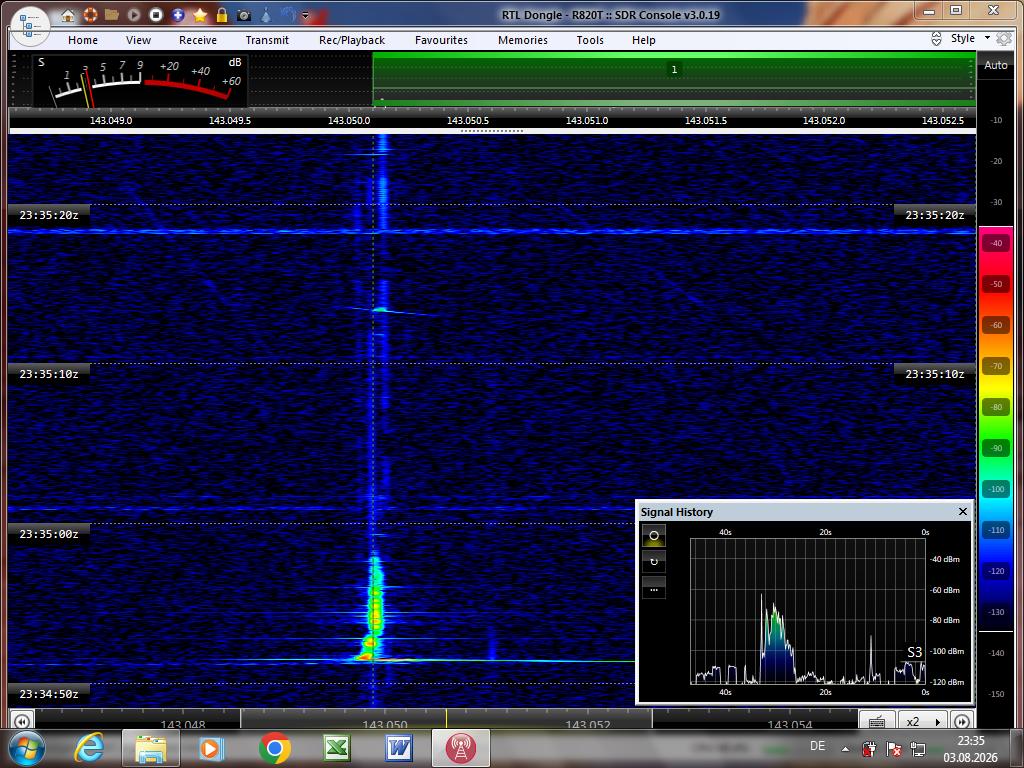Click the -110 level on colour scale

996,530
